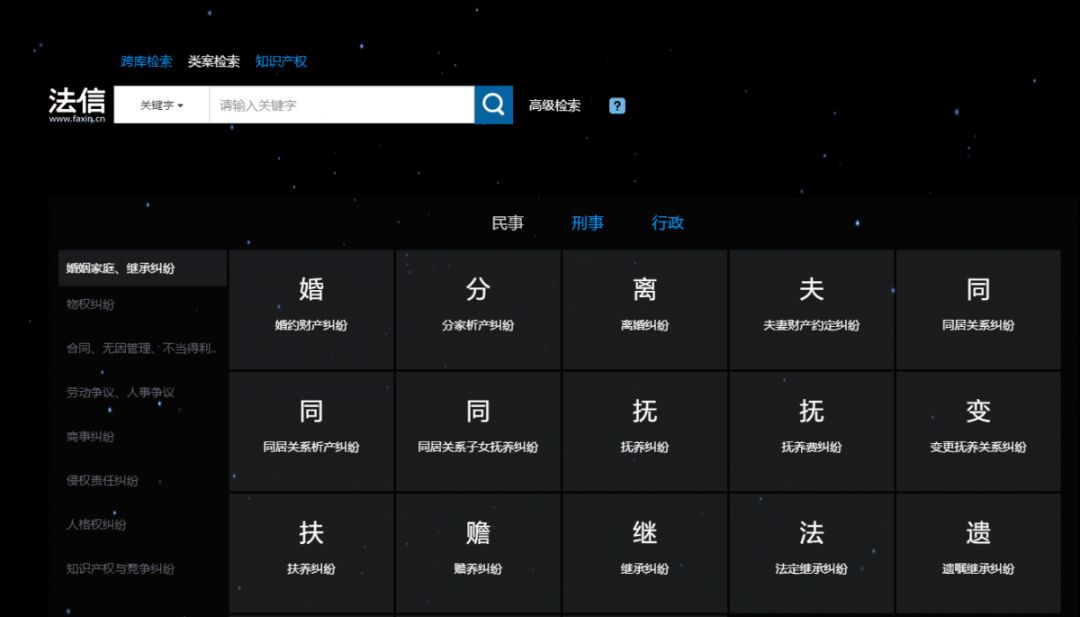Switch to 跨库检索 tab

pyautogui.click(x=146, y=62)
